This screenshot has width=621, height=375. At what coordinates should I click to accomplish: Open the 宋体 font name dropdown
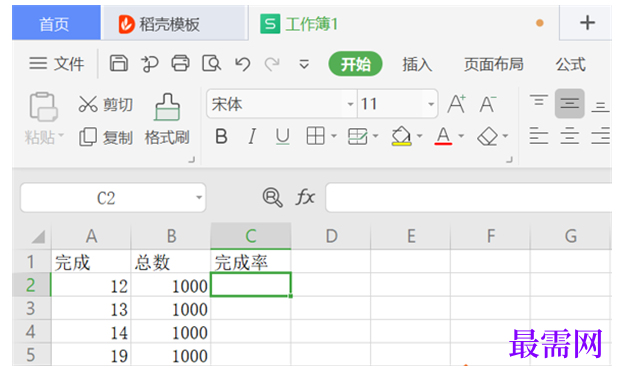(x=350, y=104)
